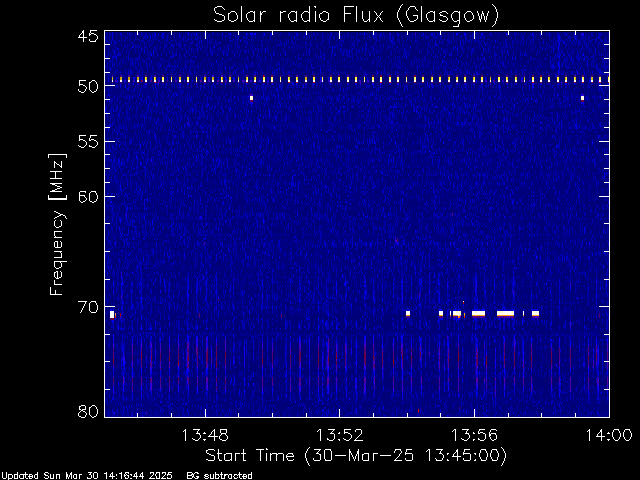Click the 80 frequency tick label
This screenshot has height=480, width=640.
tap(88, 411)
